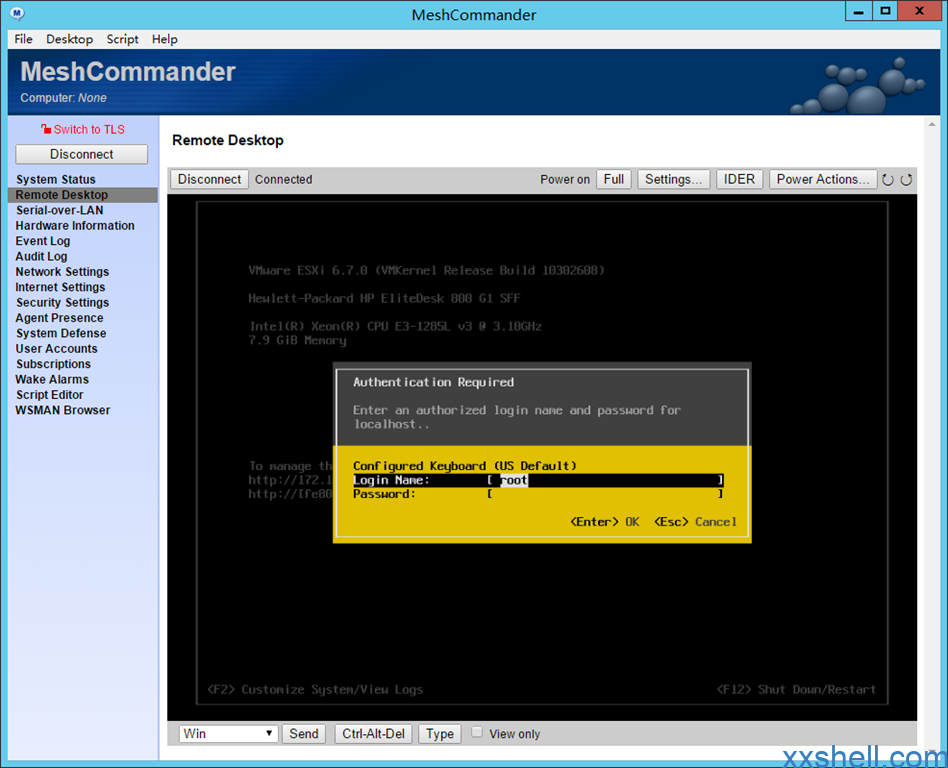Open WSMAN Browser section
The image size is (948, 768).
(63, 411)
